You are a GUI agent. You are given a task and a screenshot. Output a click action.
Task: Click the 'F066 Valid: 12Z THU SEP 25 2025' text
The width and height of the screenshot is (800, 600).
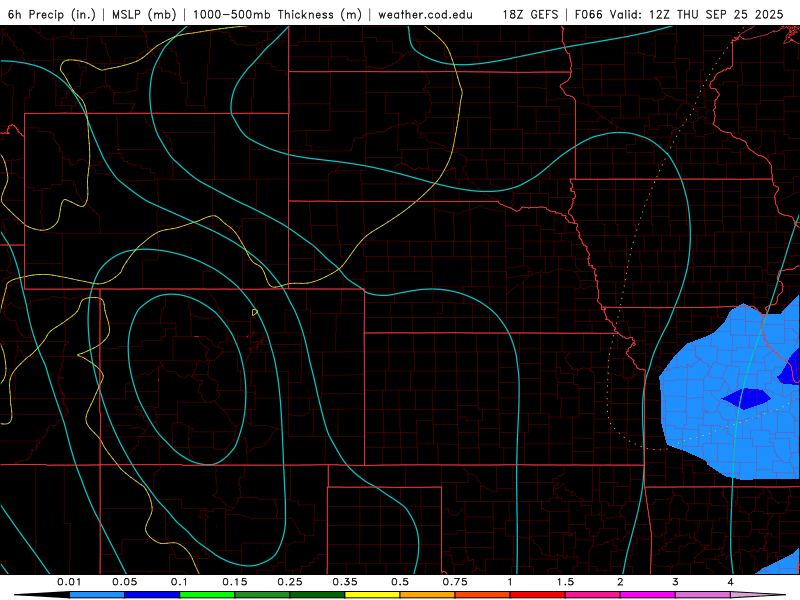679,14
